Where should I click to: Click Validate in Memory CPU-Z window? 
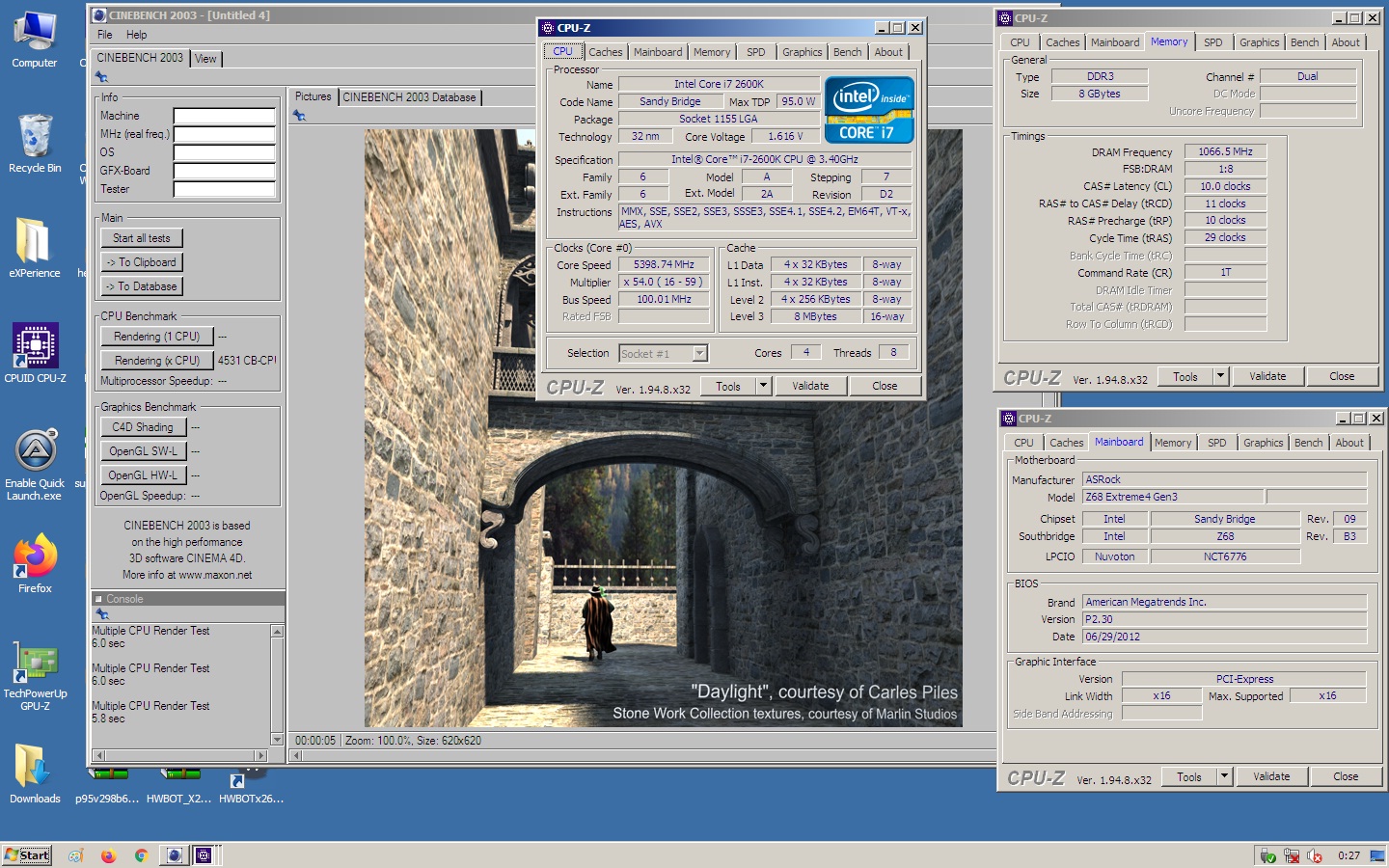pos(1267,376)
